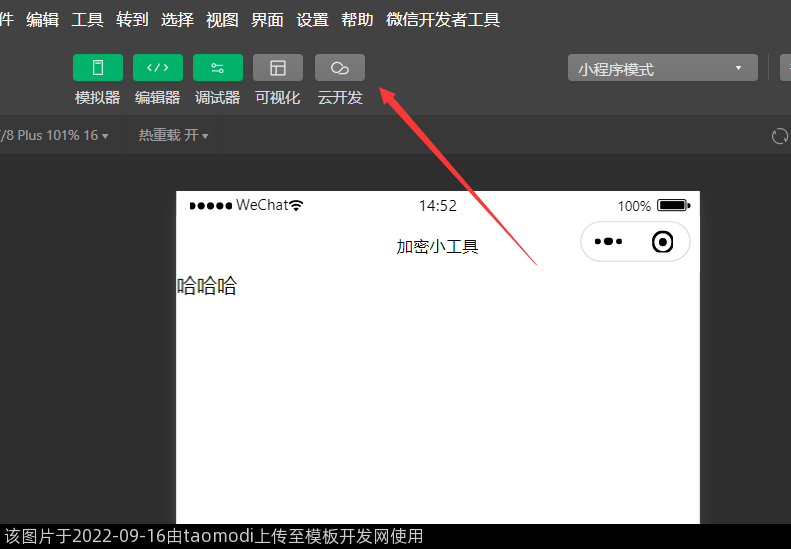
Task: Click the 加密小工具 navigation title
Action: pos(437,247)
